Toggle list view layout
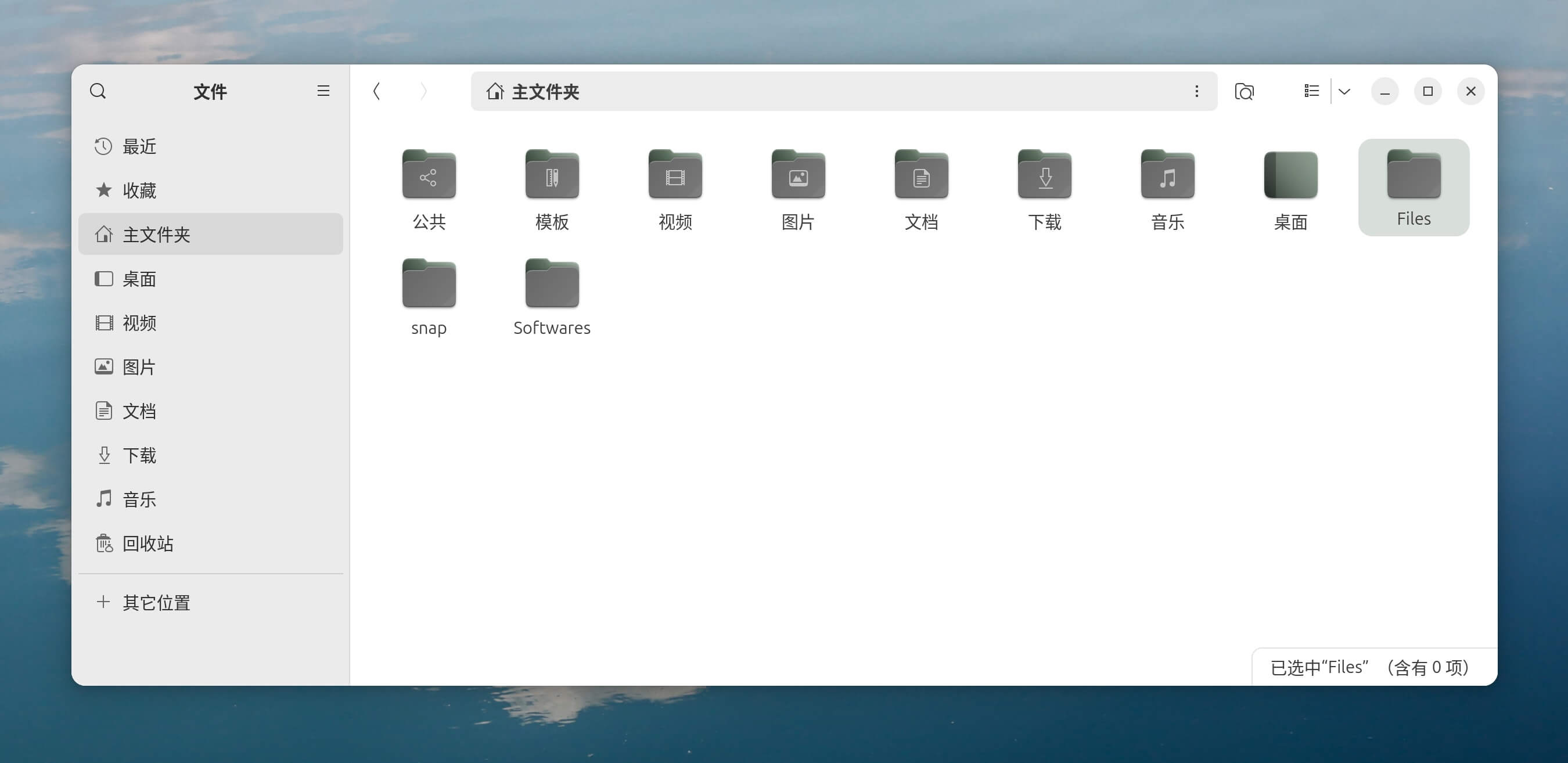Screen dimensions: 1568x763 point(1311,91)
